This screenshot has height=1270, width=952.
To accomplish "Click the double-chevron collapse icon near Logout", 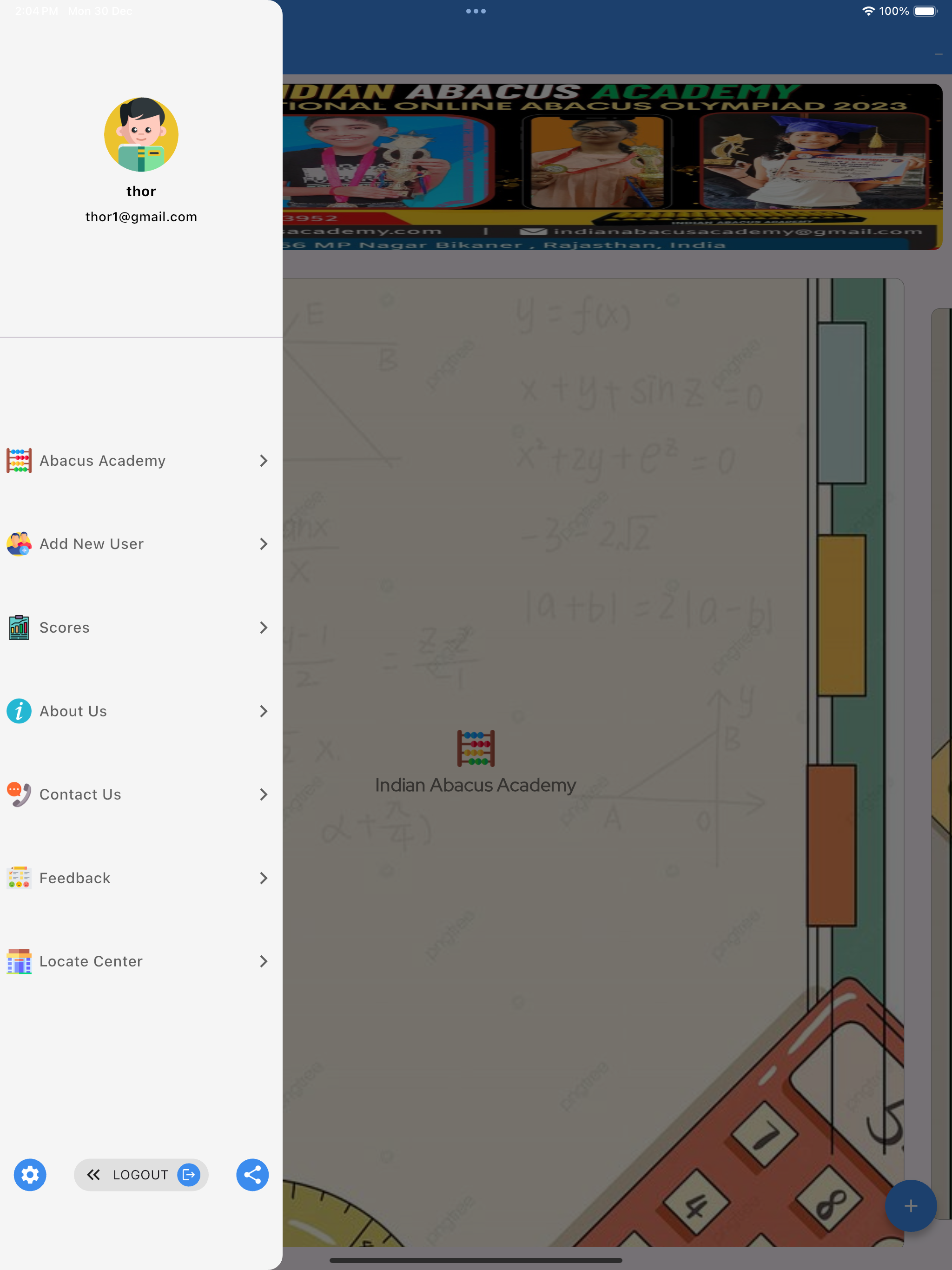I will tap(93, 1175).
